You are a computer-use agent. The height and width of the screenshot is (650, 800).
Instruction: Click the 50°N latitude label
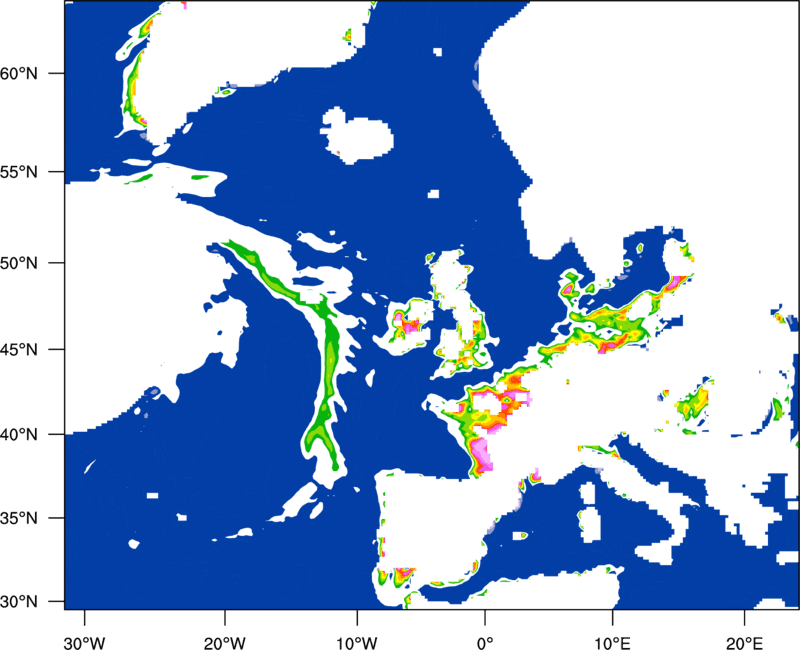(19, 263)
